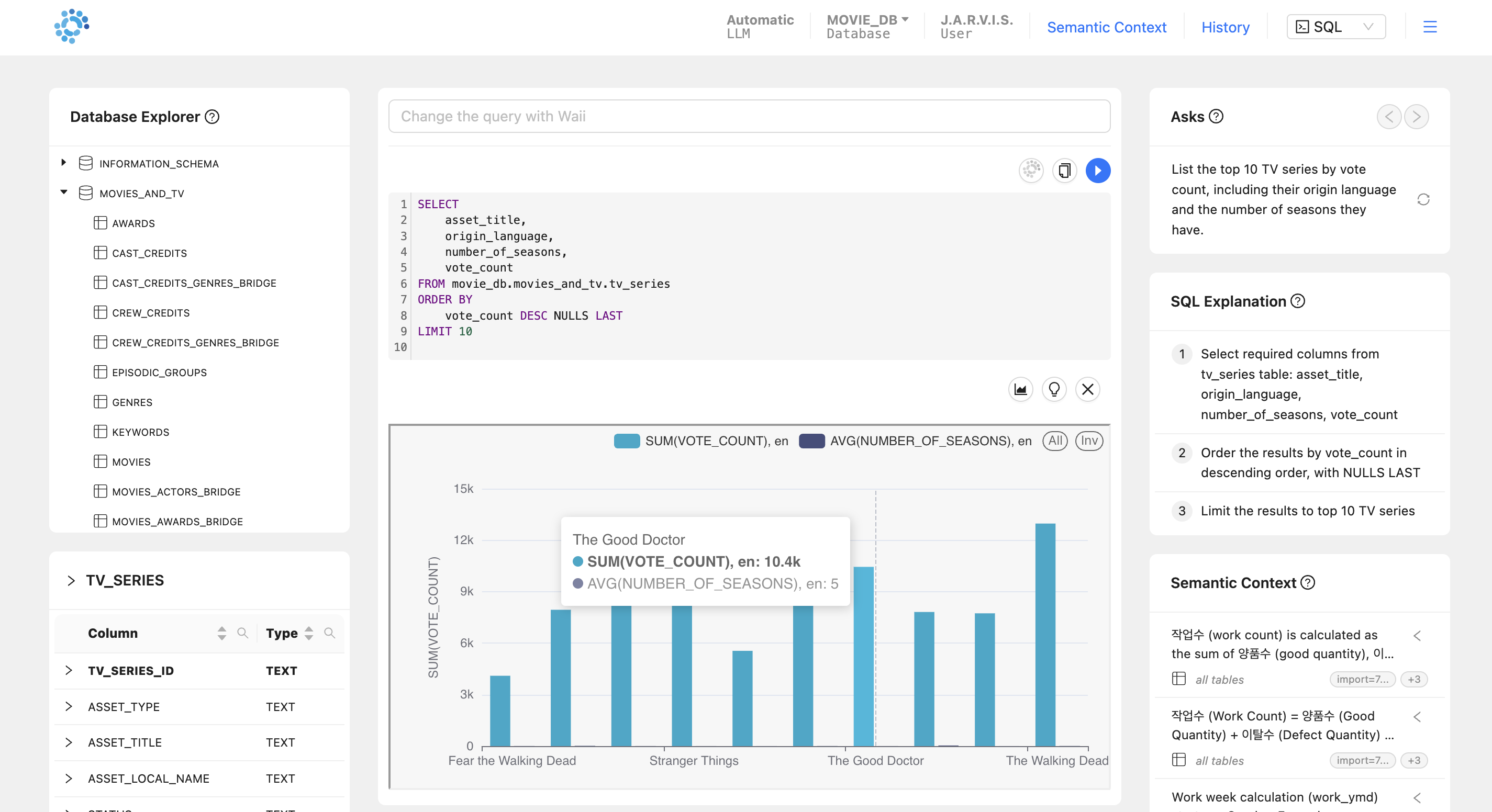
Task: Click the 'Change the query with Waii' field
Action: click(749, 116)
